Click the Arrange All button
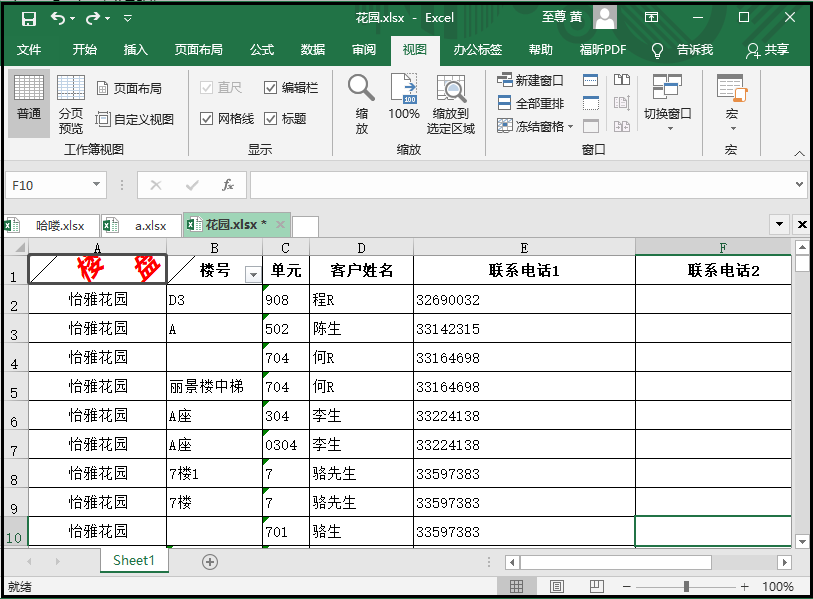 coord(530,103)
